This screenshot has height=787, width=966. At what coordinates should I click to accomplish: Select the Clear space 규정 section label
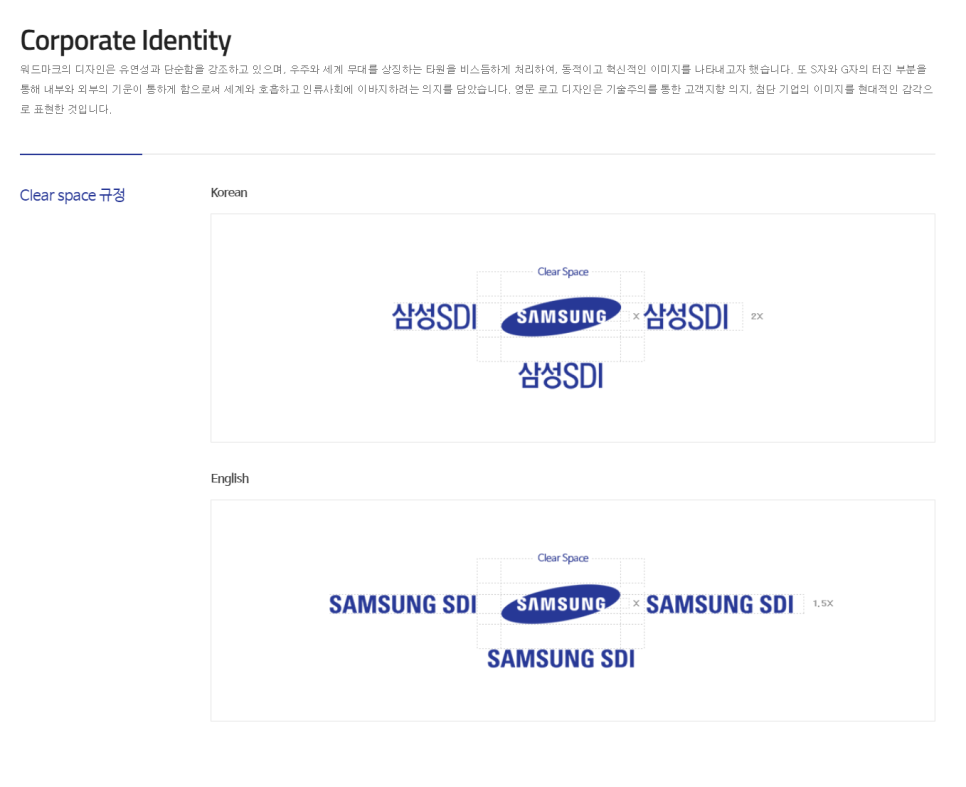[x=72, y=195]
